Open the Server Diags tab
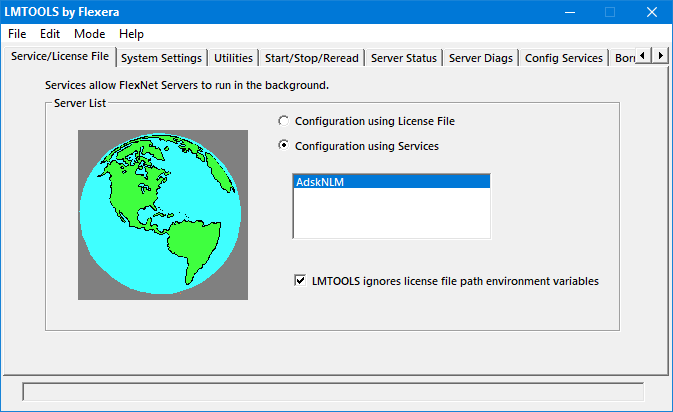Viewport: 673px width, 412px height. pyautogui.click(x=481, y=58)
